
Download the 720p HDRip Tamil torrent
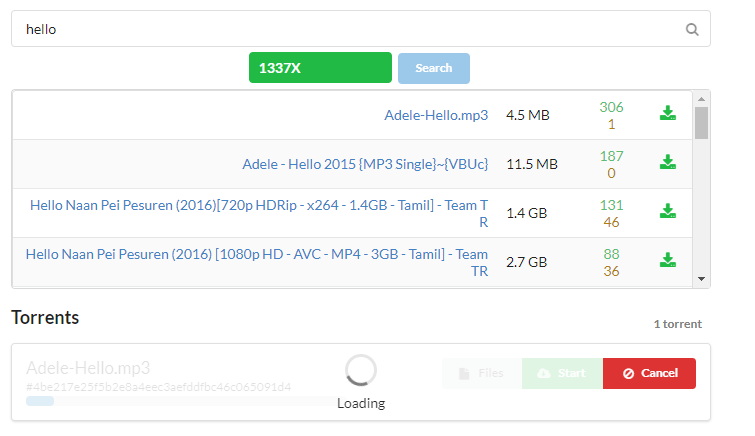click(x=667, y=210)
